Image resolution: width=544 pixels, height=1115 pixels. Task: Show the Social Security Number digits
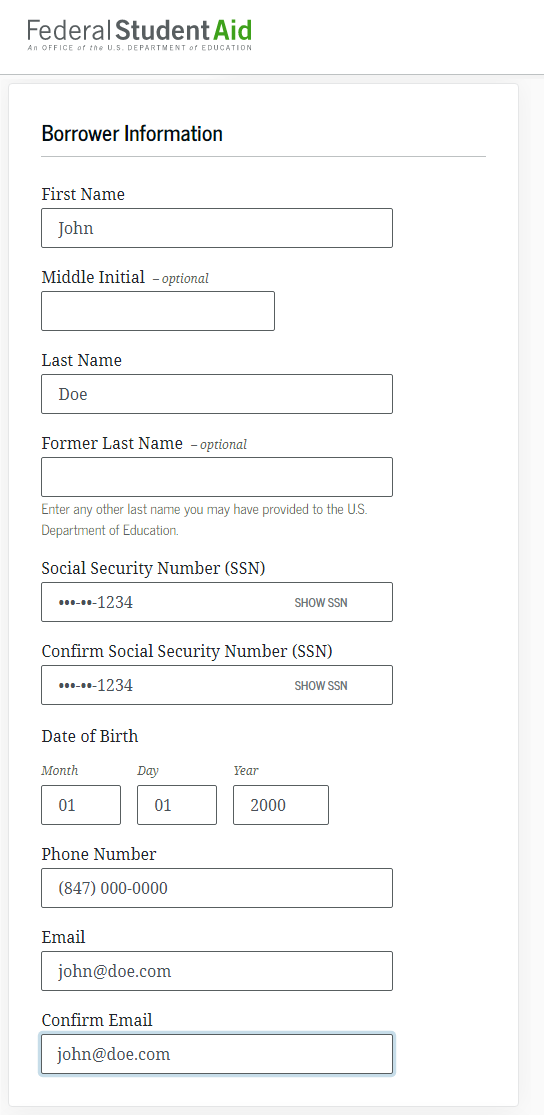click(321, 602)
